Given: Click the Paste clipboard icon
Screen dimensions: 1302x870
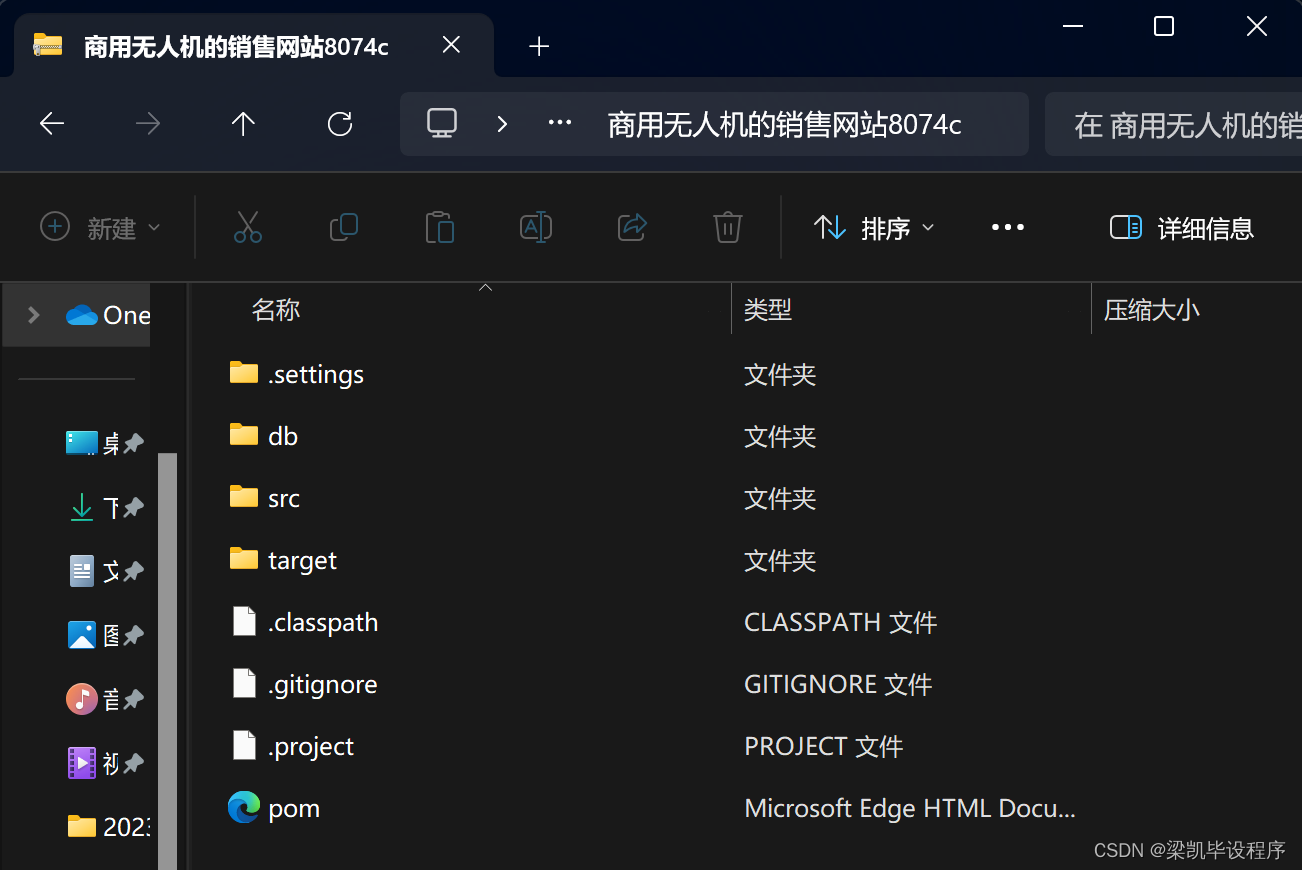Looking at the screenshot, I should tap(440, 227).
